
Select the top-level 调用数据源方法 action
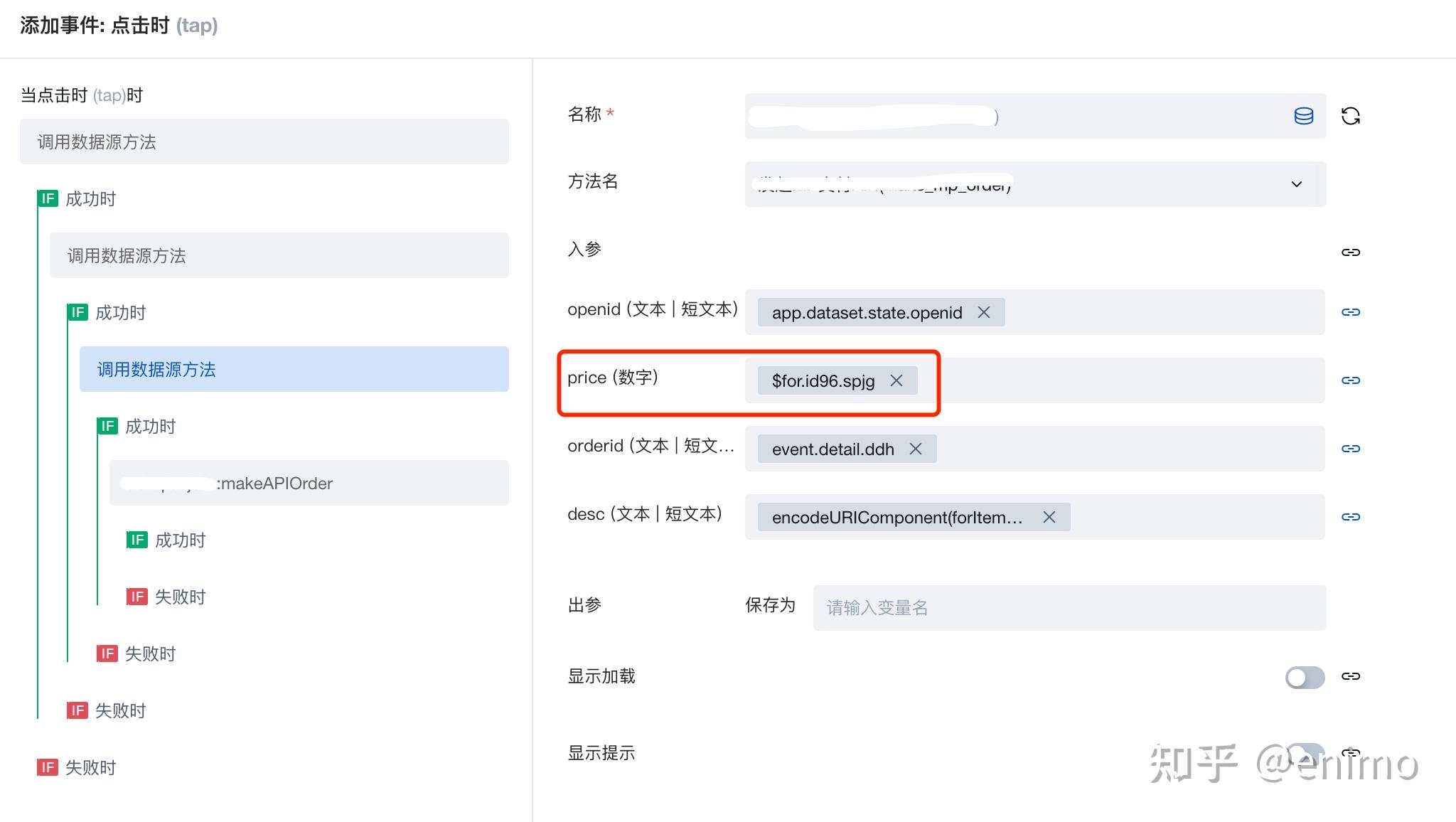[x=264, y=142]
